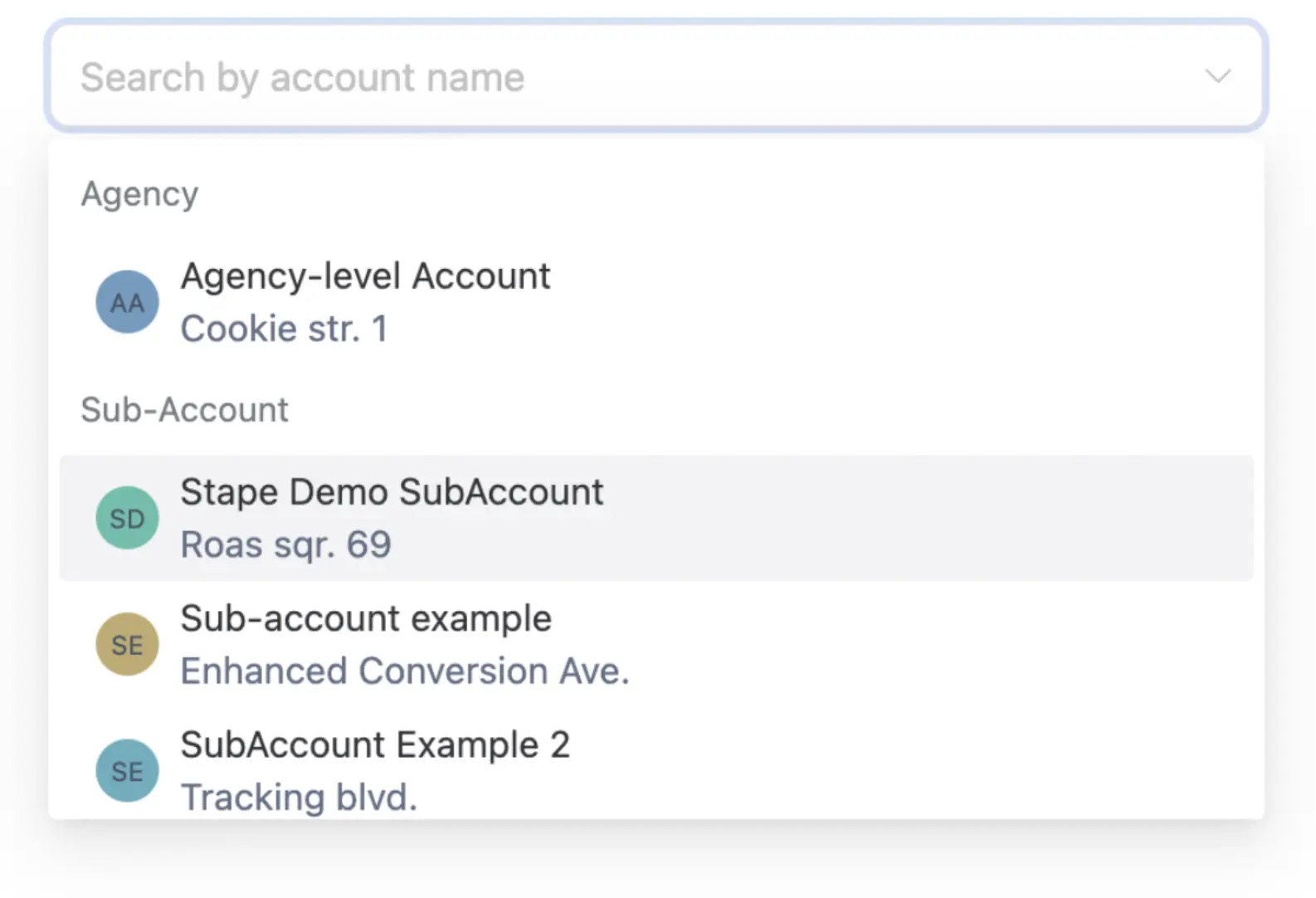Click the Cookie str. 1 address text
The width and height of the screenshot is (1316, 898).
click(x=284, y=329)
